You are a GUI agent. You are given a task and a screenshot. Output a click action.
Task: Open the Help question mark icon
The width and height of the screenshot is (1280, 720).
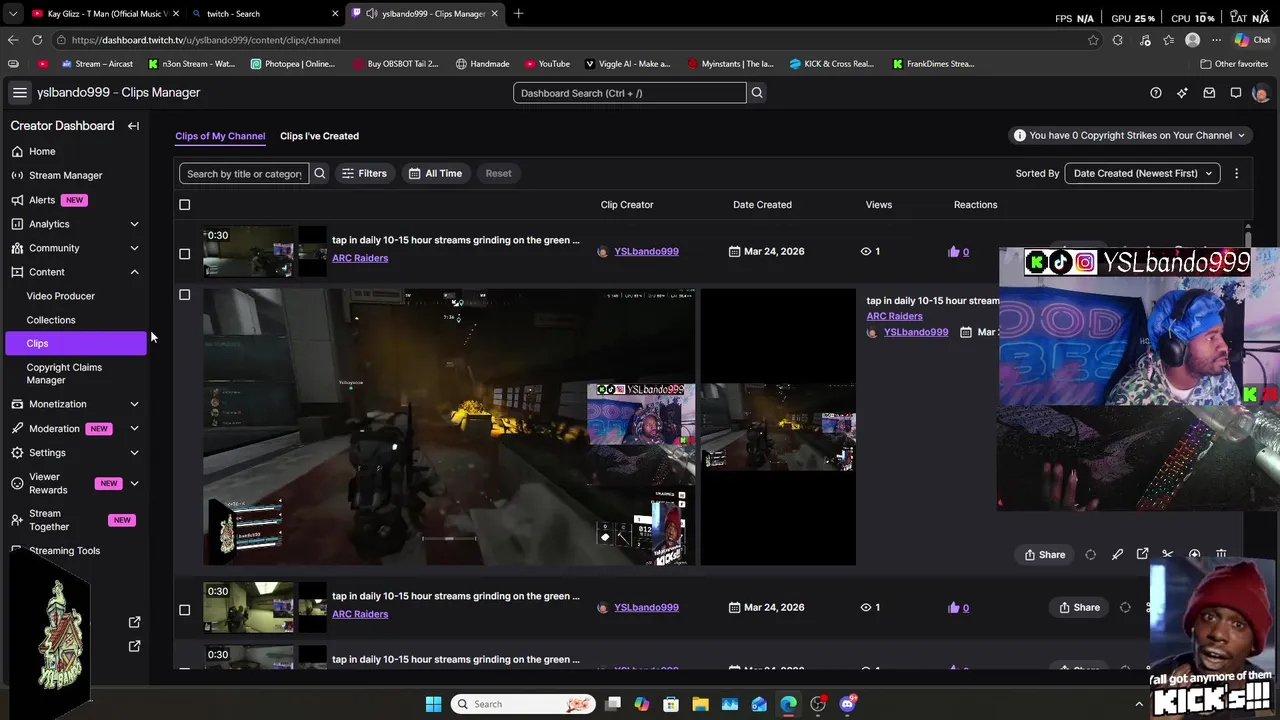pos(1156,93)
